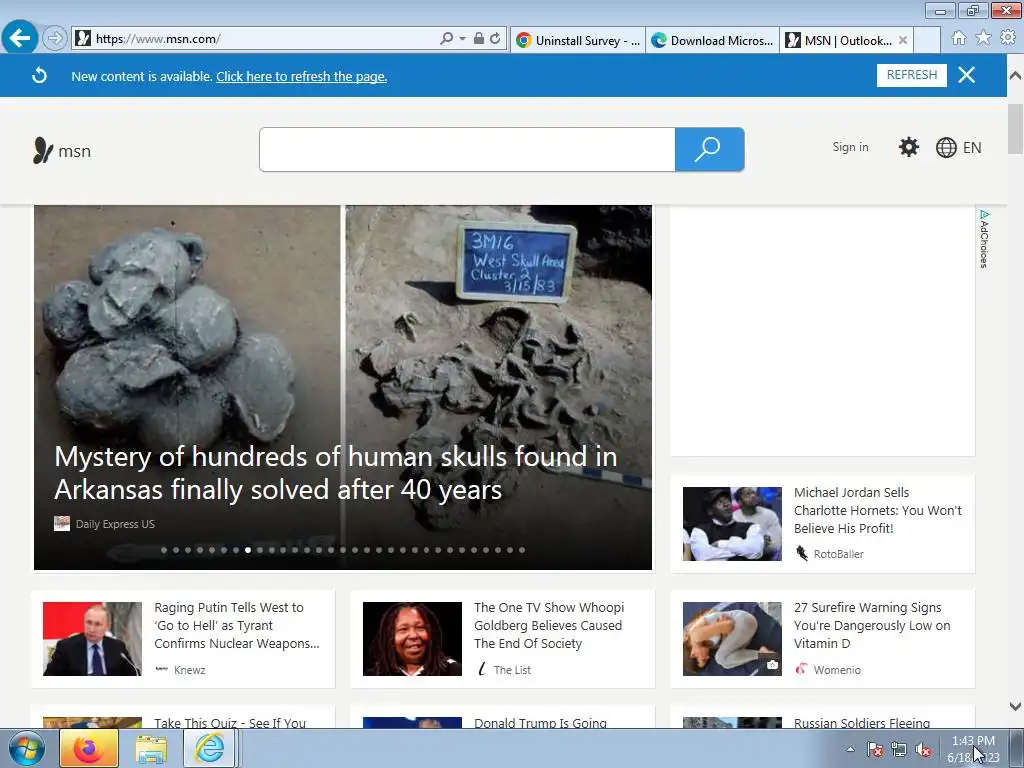
Task: Open the Arkansas skulls mystery headline
Action: pos(336,473)
